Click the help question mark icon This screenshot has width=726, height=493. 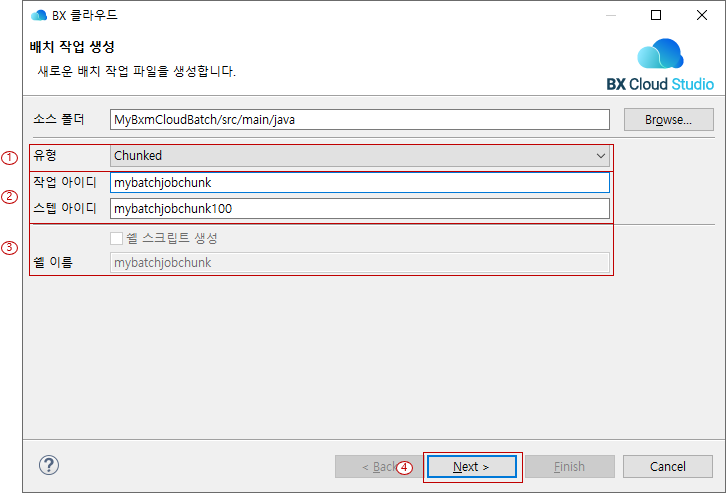pyautogui.click(x=49, y=466)
